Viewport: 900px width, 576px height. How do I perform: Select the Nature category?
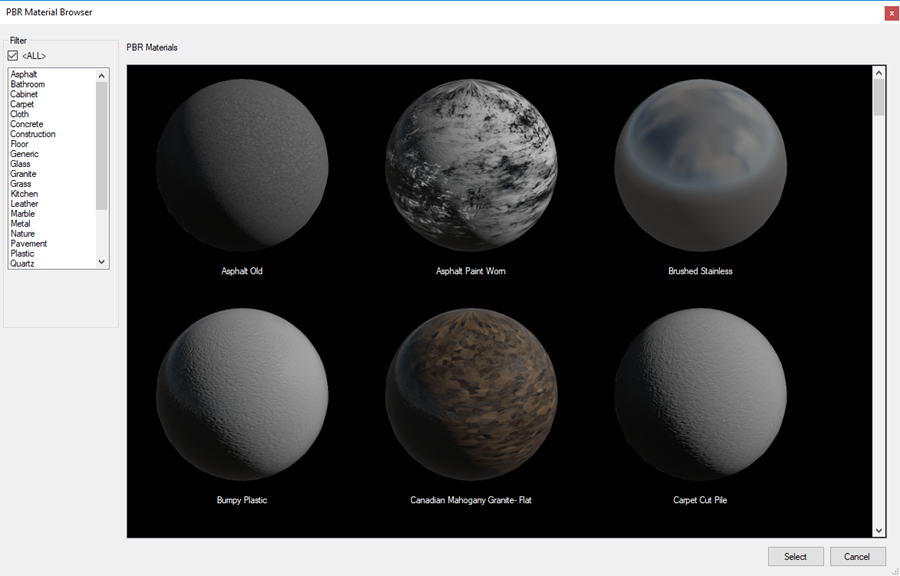[x=22, y=233]
